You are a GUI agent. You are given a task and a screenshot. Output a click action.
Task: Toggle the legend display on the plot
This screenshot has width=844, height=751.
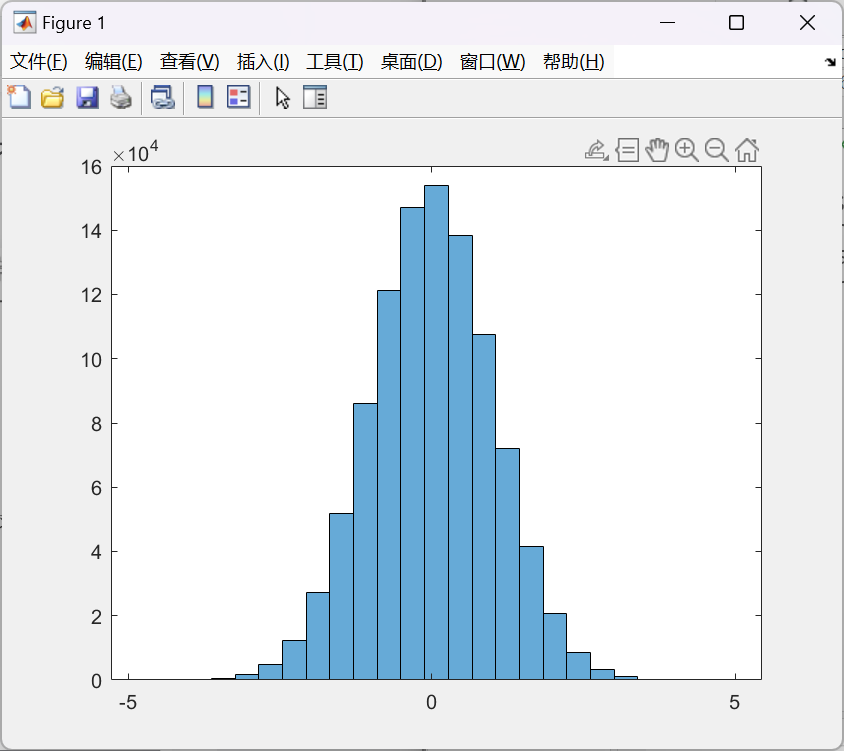(x=238, y=97)
